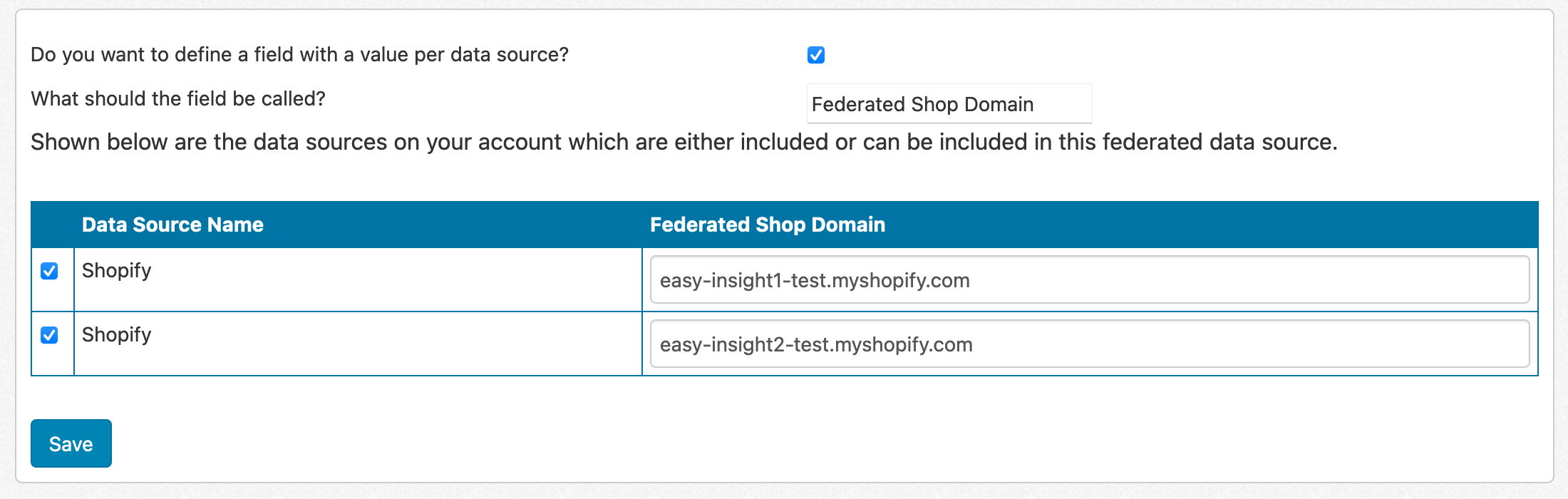
Task: Uncheck the second Shopify data source checkbox
Action: tap(49, 335)
